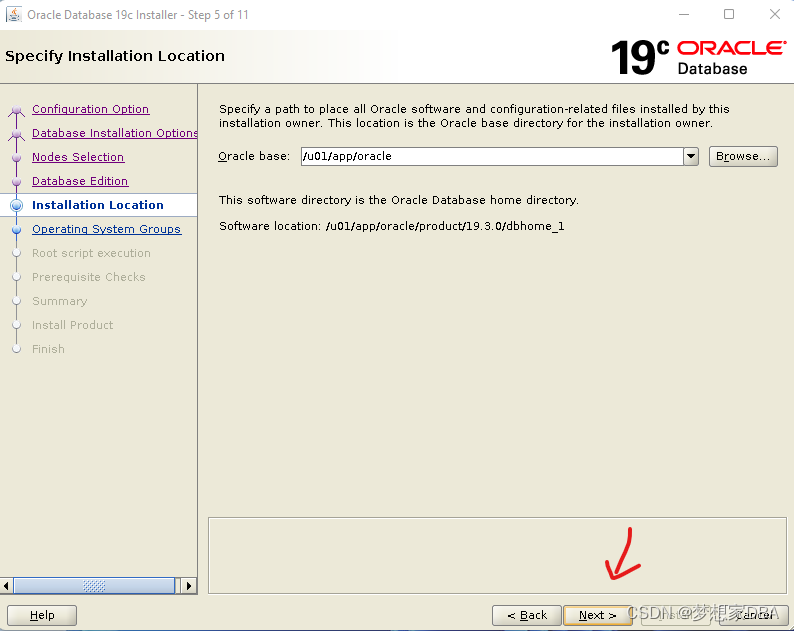Click the Prerequisite Checks step label

tap(89, 277)
